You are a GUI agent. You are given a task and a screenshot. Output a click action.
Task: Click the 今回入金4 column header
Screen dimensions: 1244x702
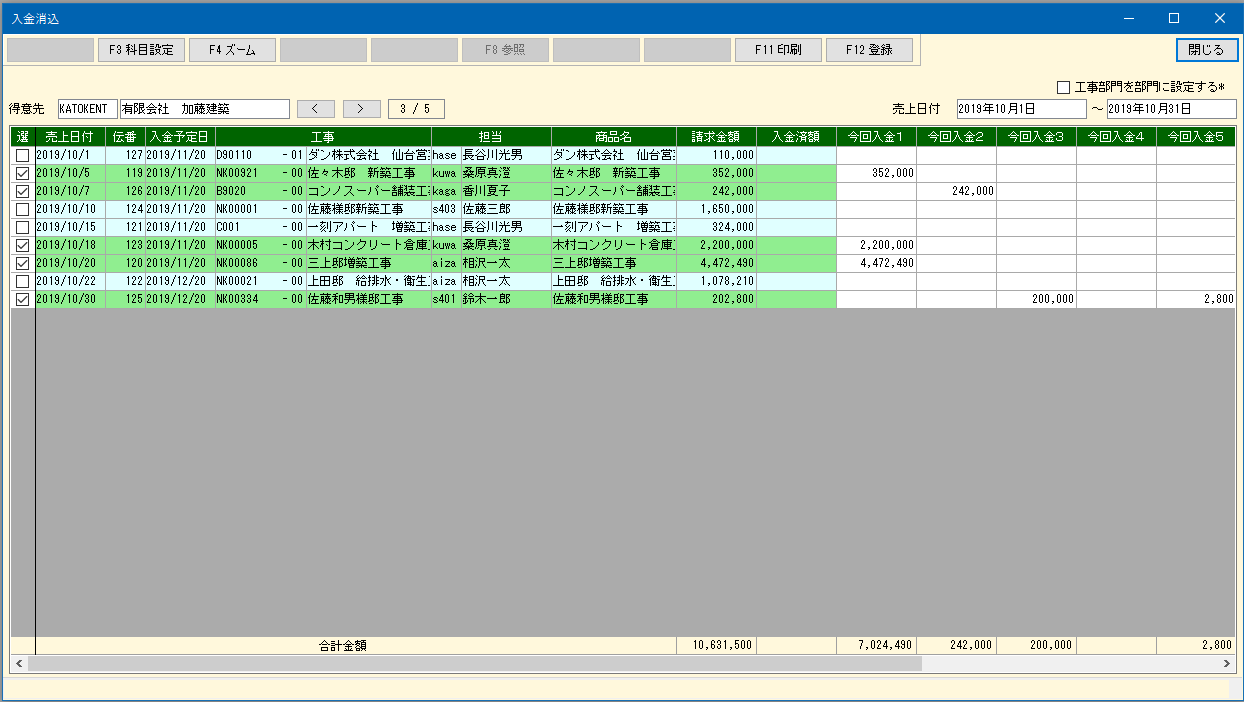(x=1116, y=137)
